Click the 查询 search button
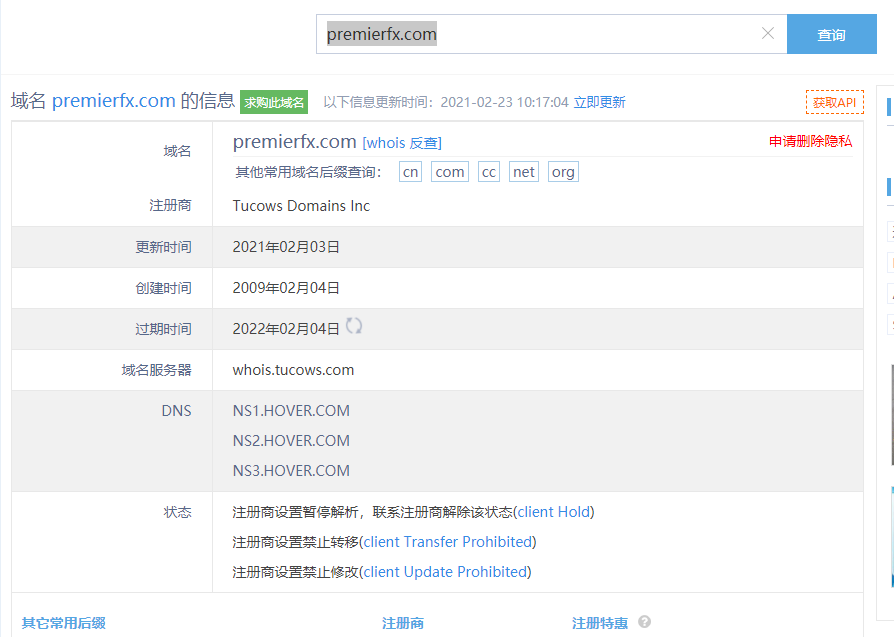894x637 pixels. (x=831, y=34)
